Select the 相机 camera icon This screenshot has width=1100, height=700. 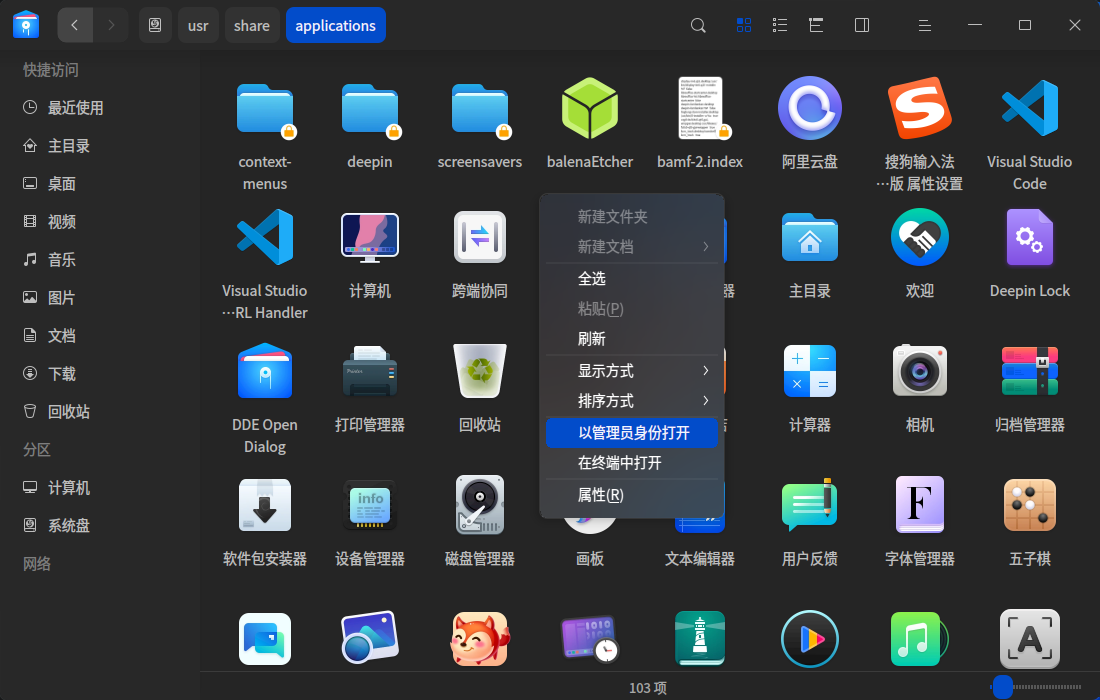coord(920,371)
